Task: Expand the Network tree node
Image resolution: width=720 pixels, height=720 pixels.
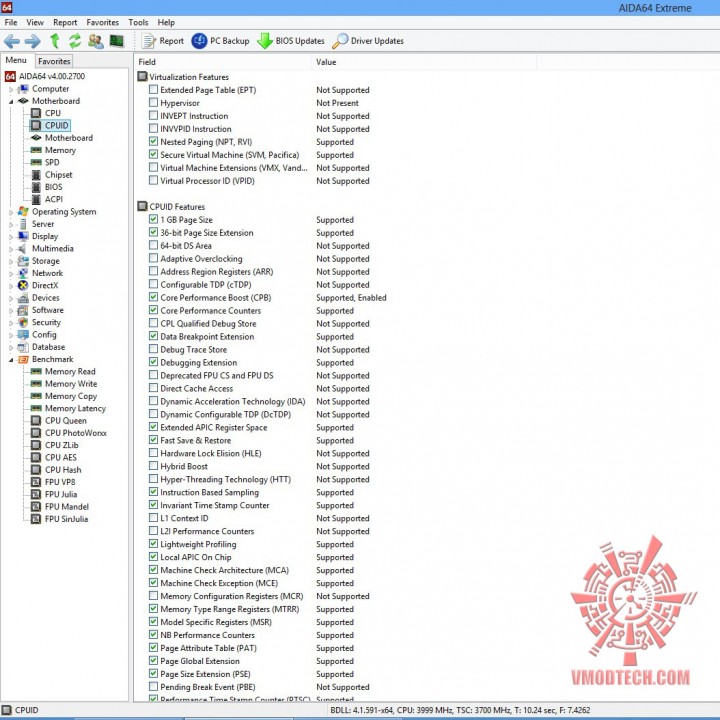Action: (x=11, y=274)
